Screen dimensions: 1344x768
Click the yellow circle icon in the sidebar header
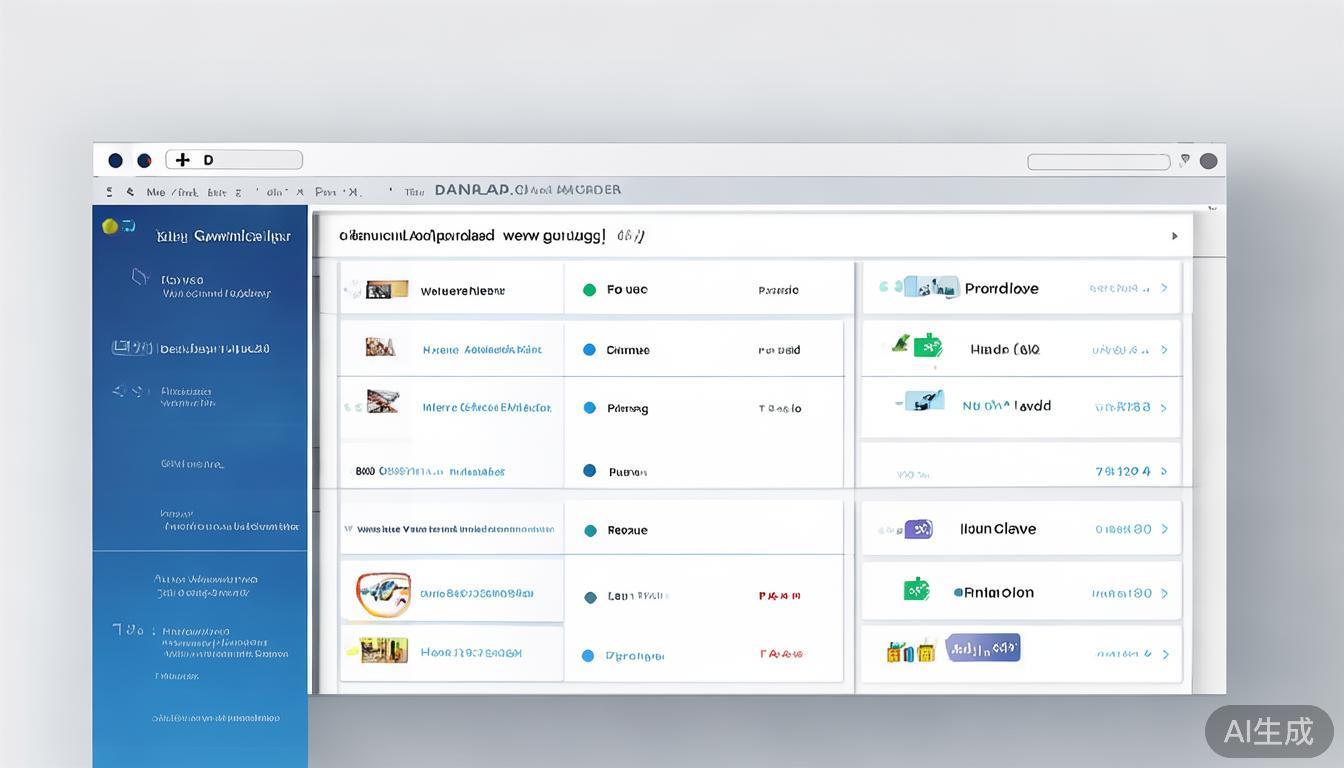click(110, 226)
